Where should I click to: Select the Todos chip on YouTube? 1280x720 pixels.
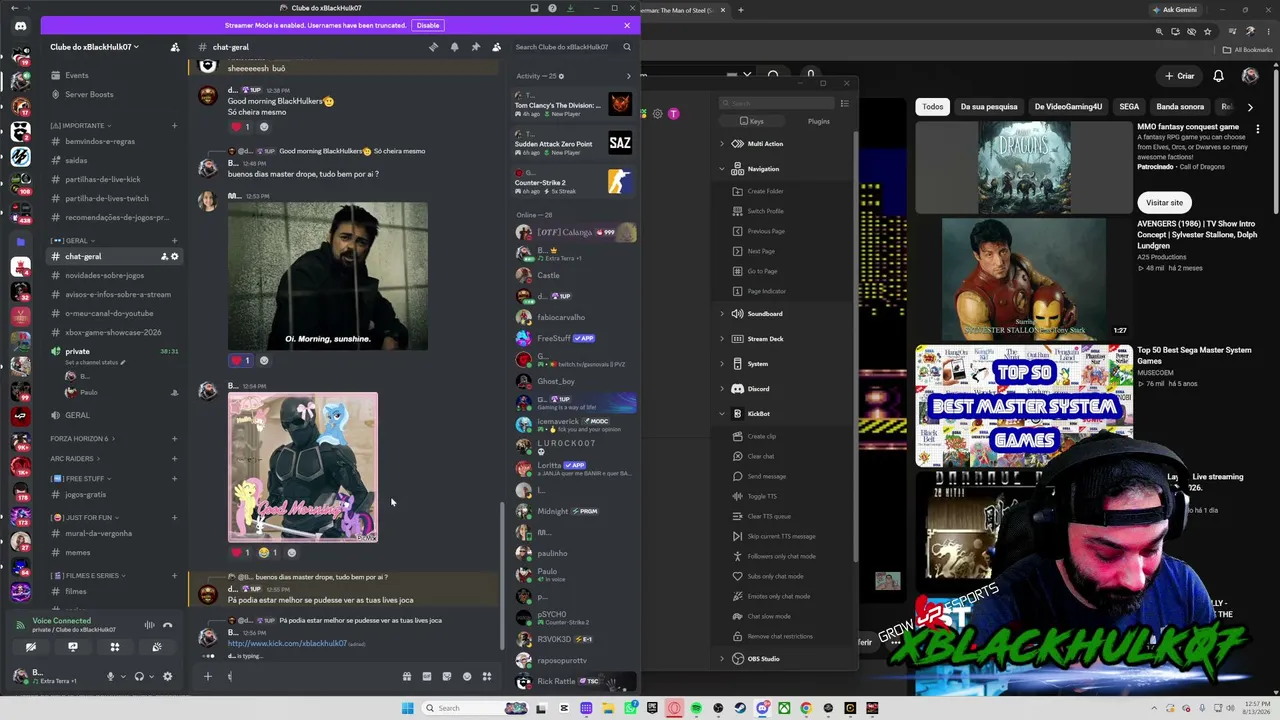pyautogui.click(x=933, y=107)
